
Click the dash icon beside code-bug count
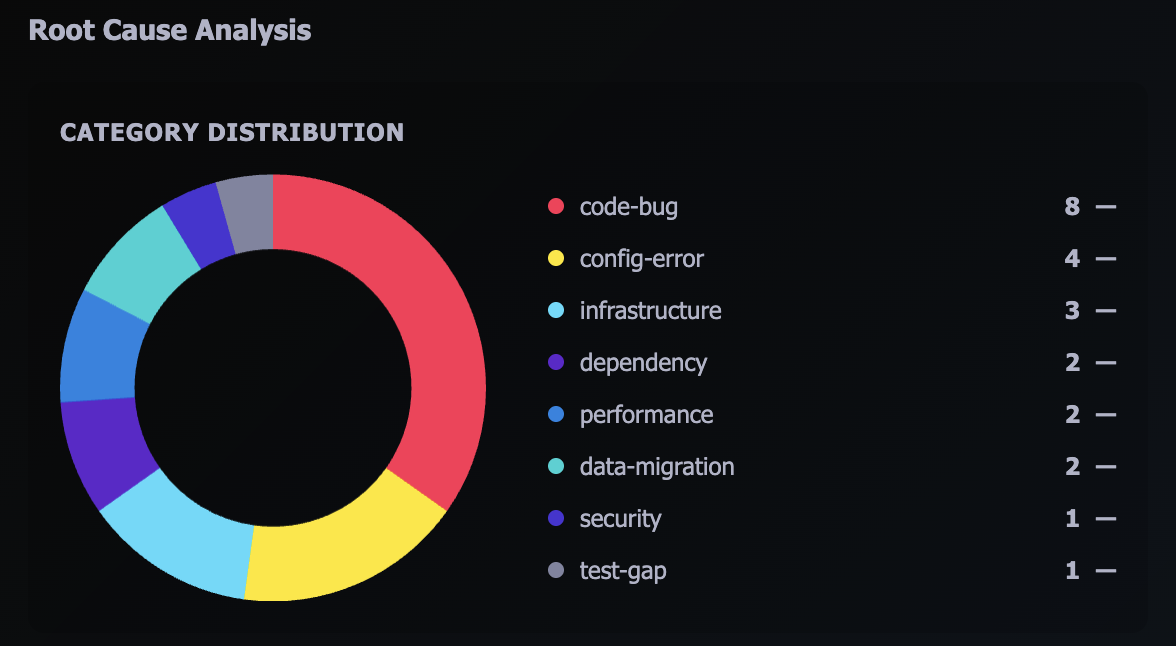click(x=1105, y=207)
